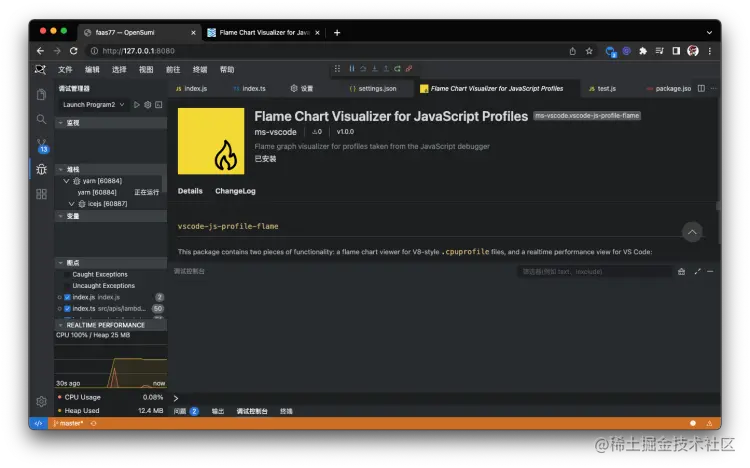
Task: Open the 编辑 menu
Action: coord(92,69)
